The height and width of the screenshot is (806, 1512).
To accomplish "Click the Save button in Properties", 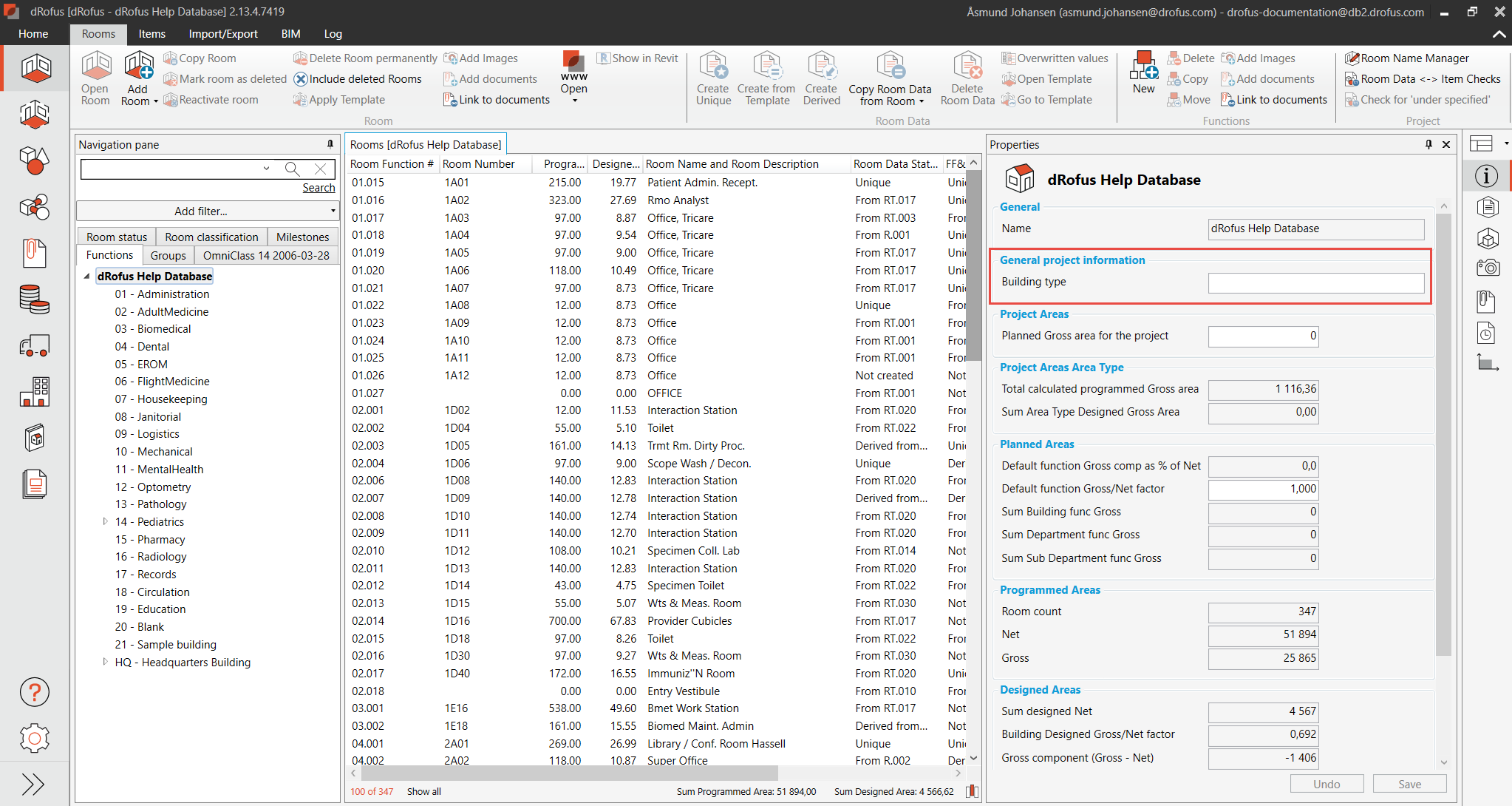I will pos(1409,785).
